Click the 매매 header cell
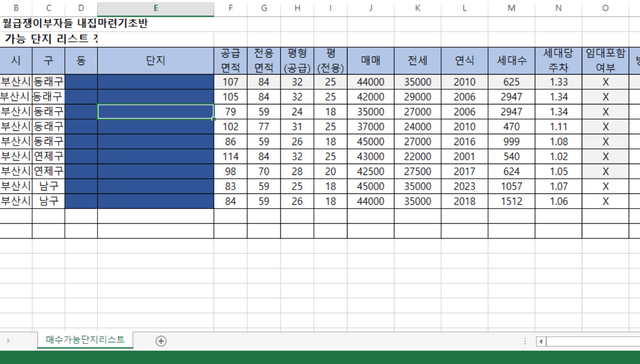 point(371,60)
